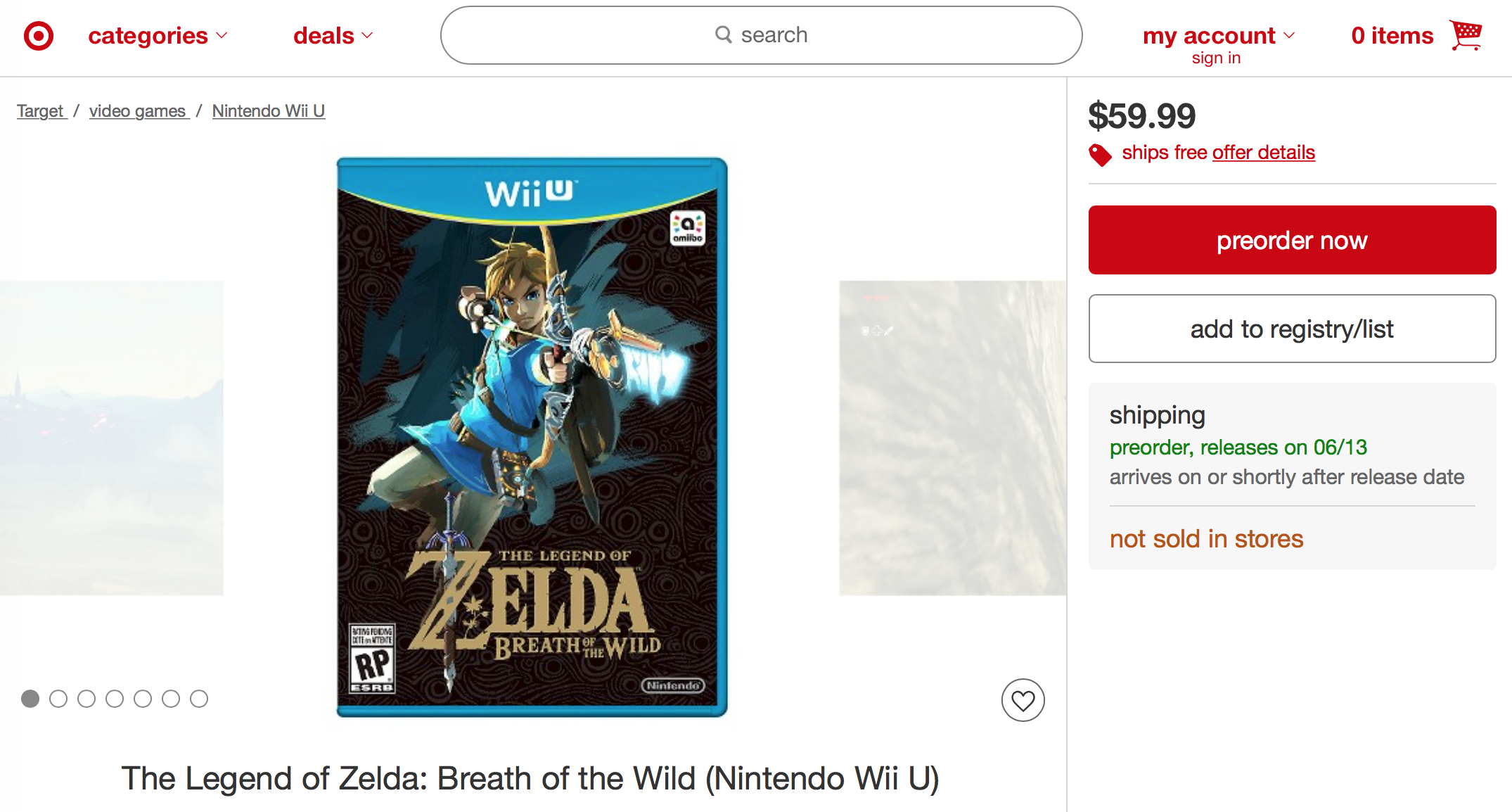Open the my account dropdown
Viewport: 1512px width, 812px height.
[1218, 36]
